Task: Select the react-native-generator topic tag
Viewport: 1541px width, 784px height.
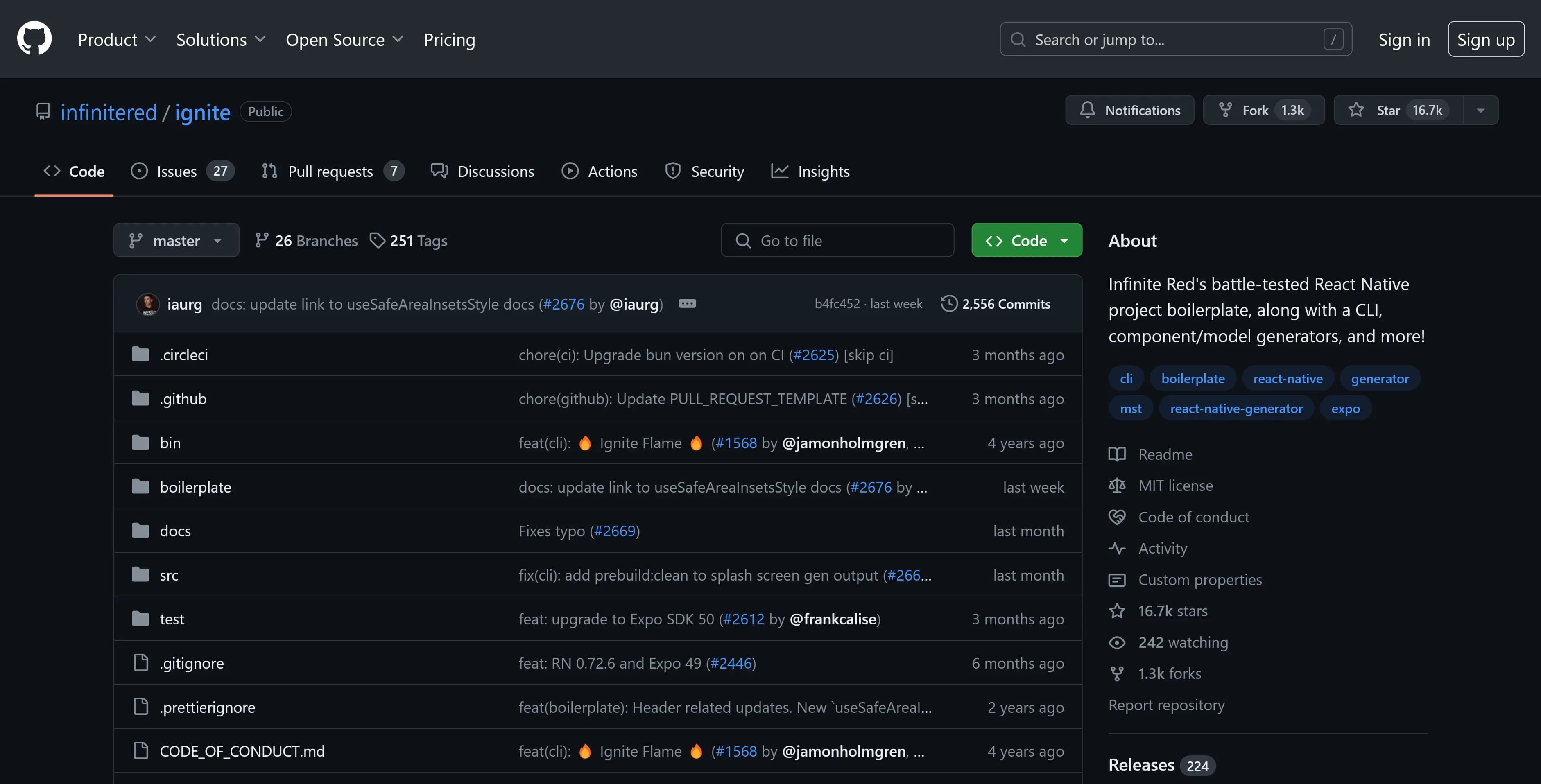Action: [x=1236, y=408]
